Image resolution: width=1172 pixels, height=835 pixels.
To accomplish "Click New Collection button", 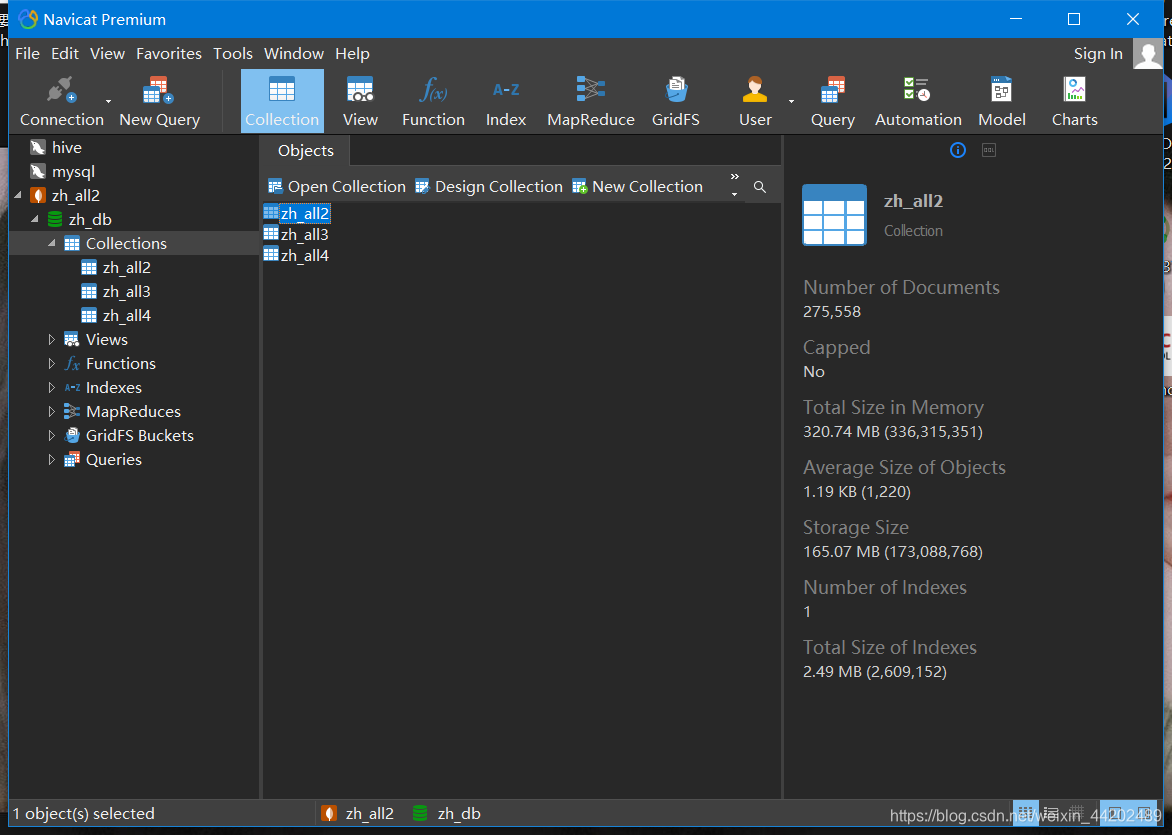I will [638, 187].
